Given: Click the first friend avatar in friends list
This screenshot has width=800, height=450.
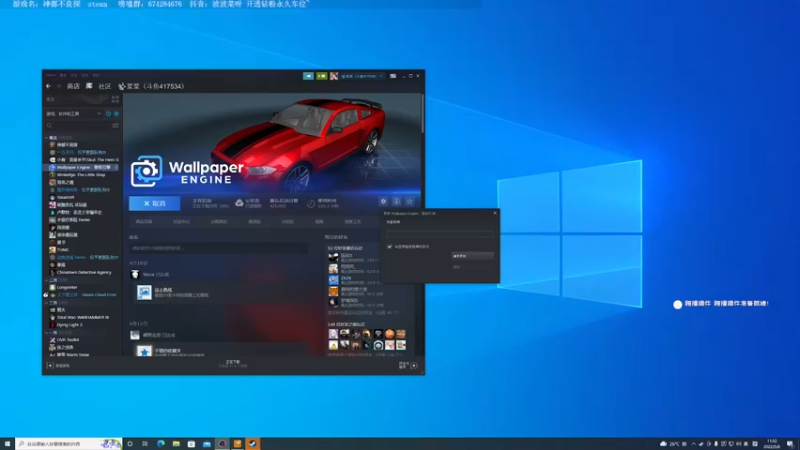Looking at the screenshot, I should (333, 257).
